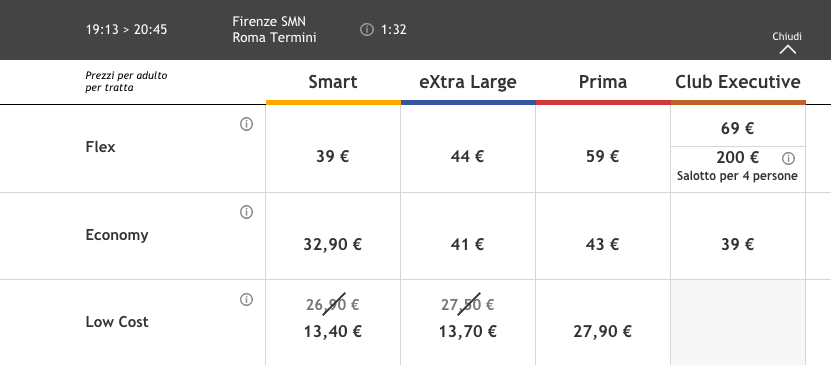The height and width of the screenshot is (365, 831).
Task: Select the Smart column header
Action: click(333, 82)
